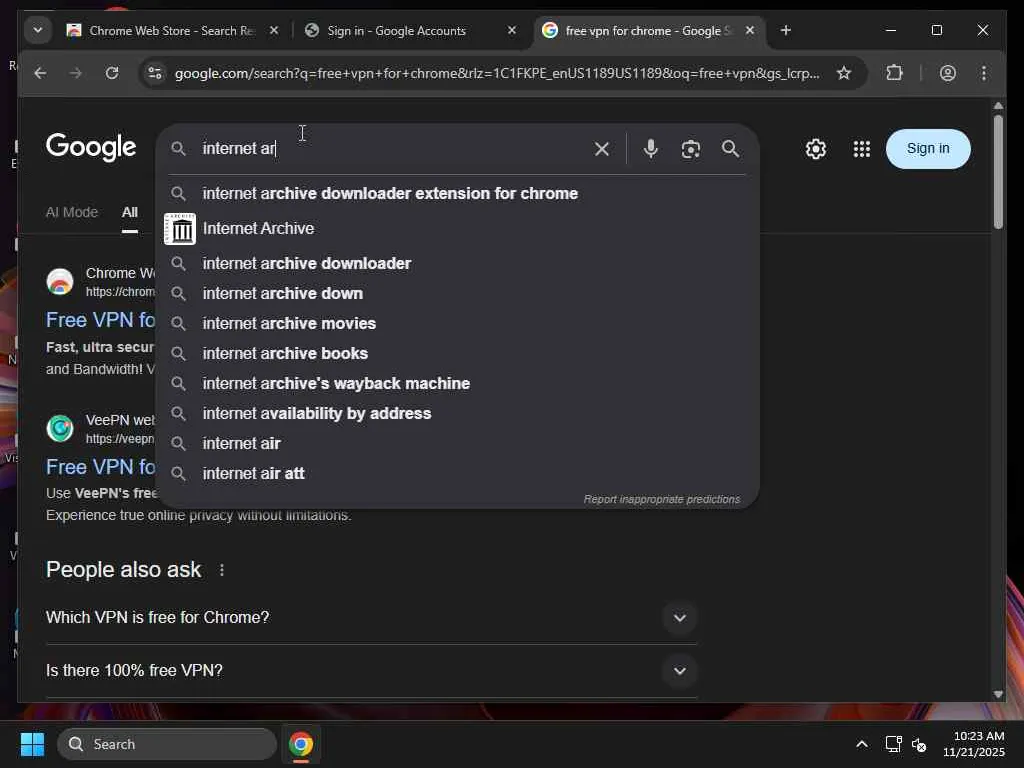Choose suggestion internet archive downloader
Screen dimensions: 1024x768
[x=457, y=263]
